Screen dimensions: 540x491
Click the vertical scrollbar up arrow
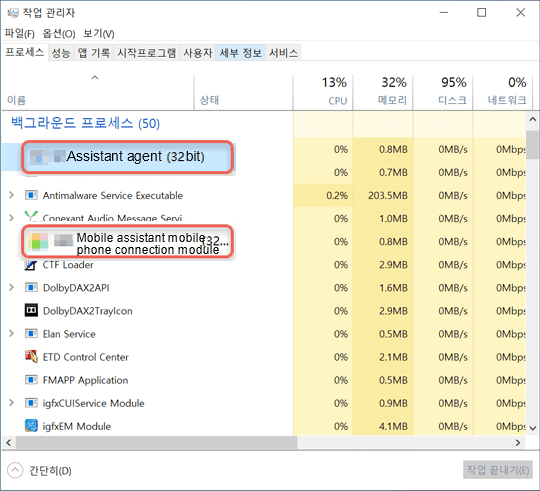532,120
